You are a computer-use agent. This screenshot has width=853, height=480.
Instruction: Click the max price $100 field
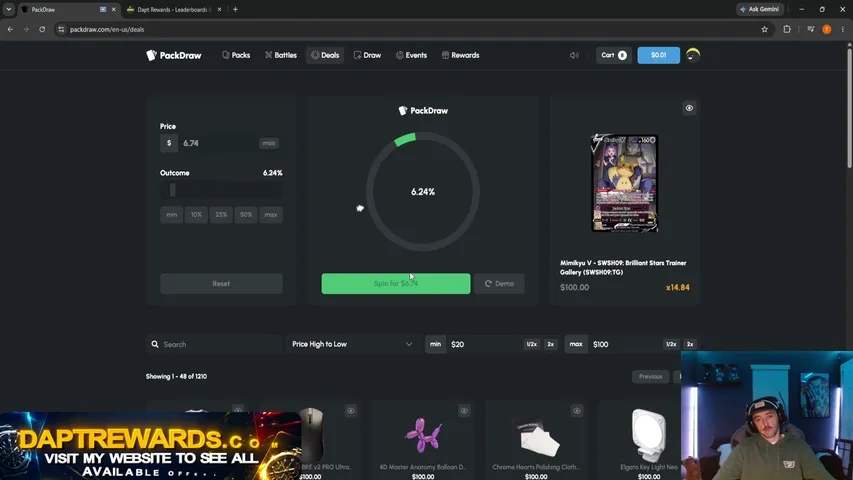point(626,344)
